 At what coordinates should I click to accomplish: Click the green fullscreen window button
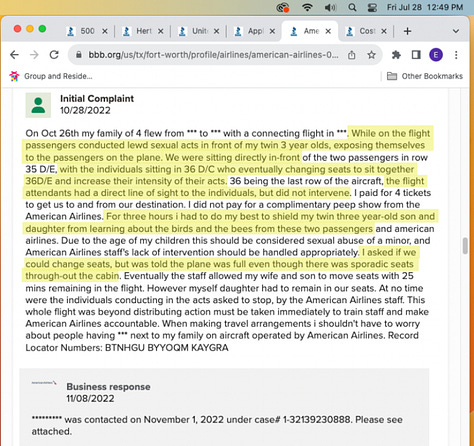click(x=42, y=29)
